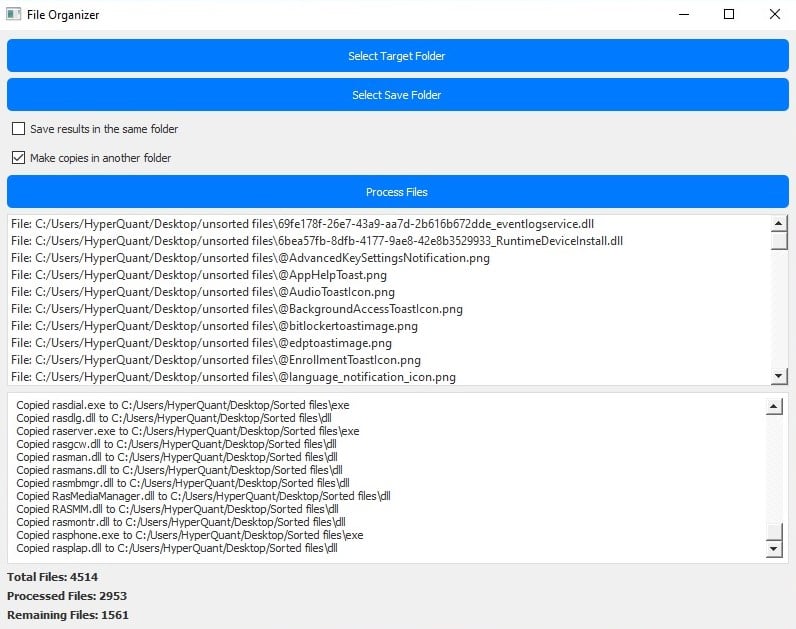
Task: Close the File Organizer window
Action: coord(774,15)
